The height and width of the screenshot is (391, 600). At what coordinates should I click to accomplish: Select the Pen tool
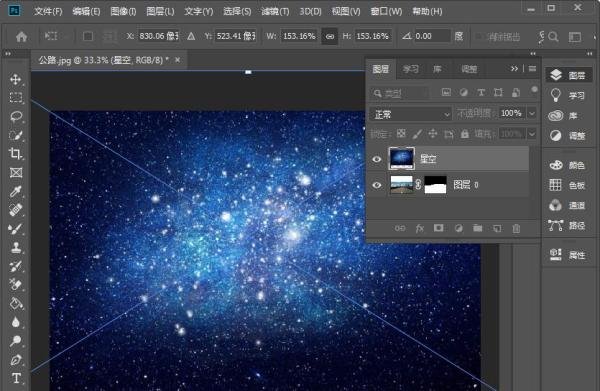16,360
